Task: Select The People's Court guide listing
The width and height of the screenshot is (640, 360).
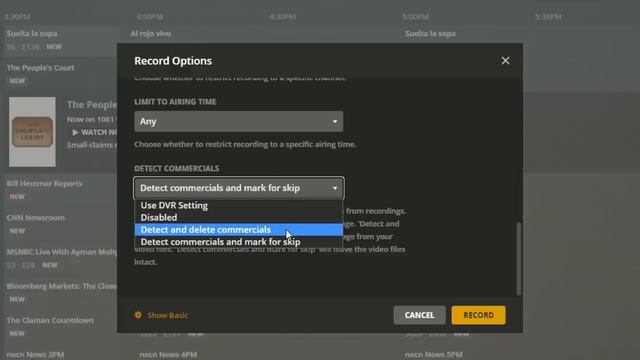Action: pos(40,68)
